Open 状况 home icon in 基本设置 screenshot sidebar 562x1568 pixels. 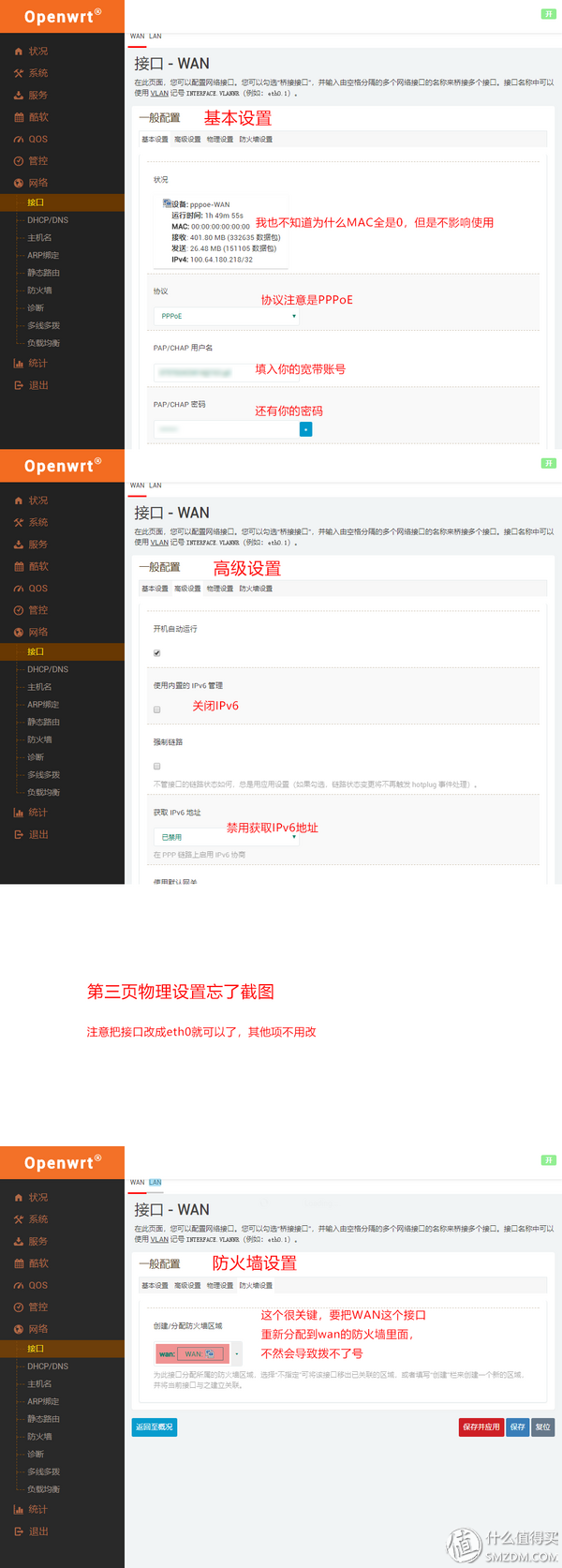(19, 52)
